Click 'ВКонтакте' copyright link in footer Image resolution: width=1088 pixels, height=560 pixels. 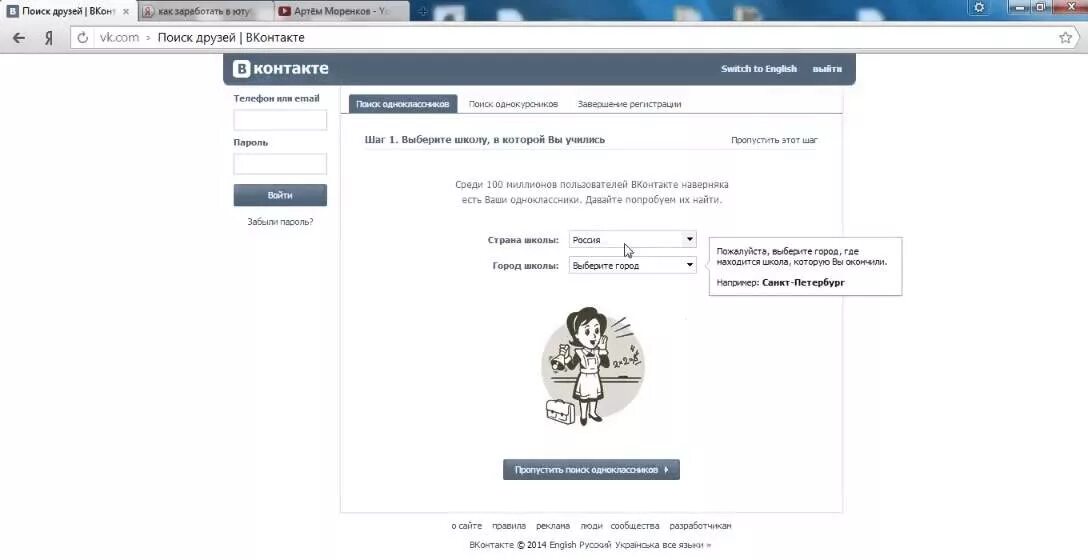click(x=491, y=545)
